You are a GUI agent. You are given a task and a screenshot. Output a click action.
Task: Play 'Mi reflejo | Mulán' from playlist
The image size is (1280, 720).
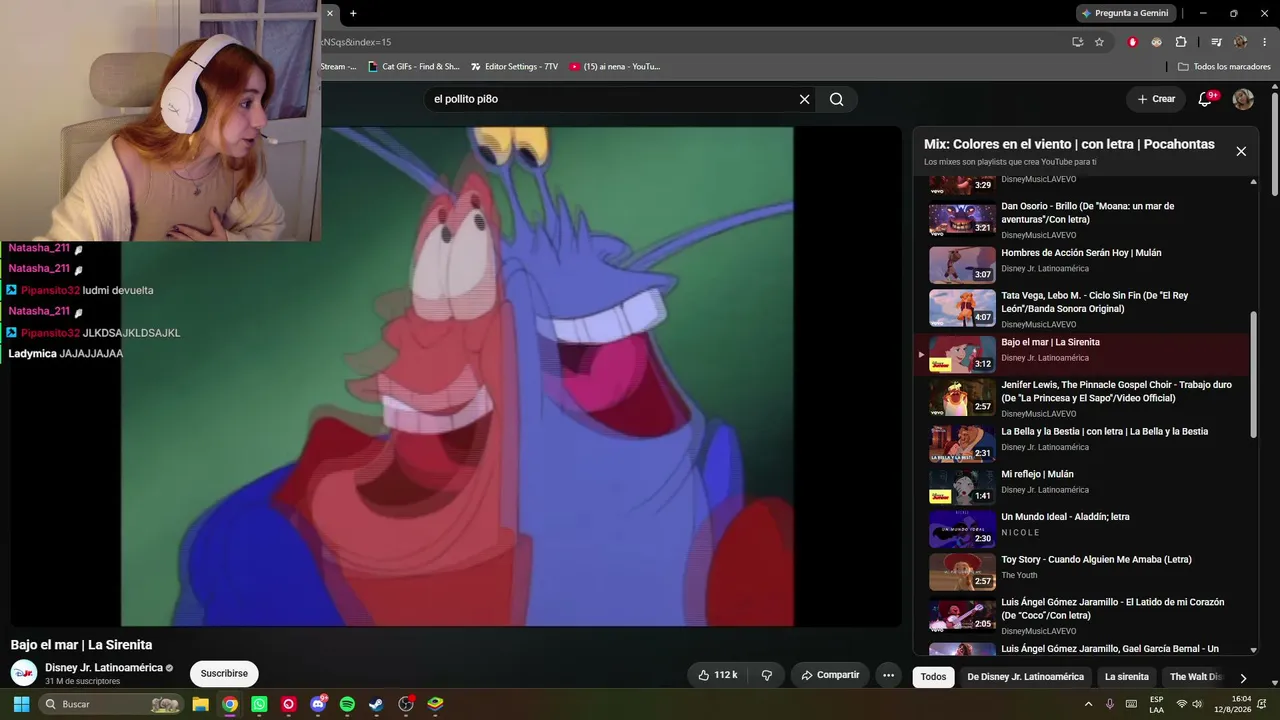[x=1084, y=485]
